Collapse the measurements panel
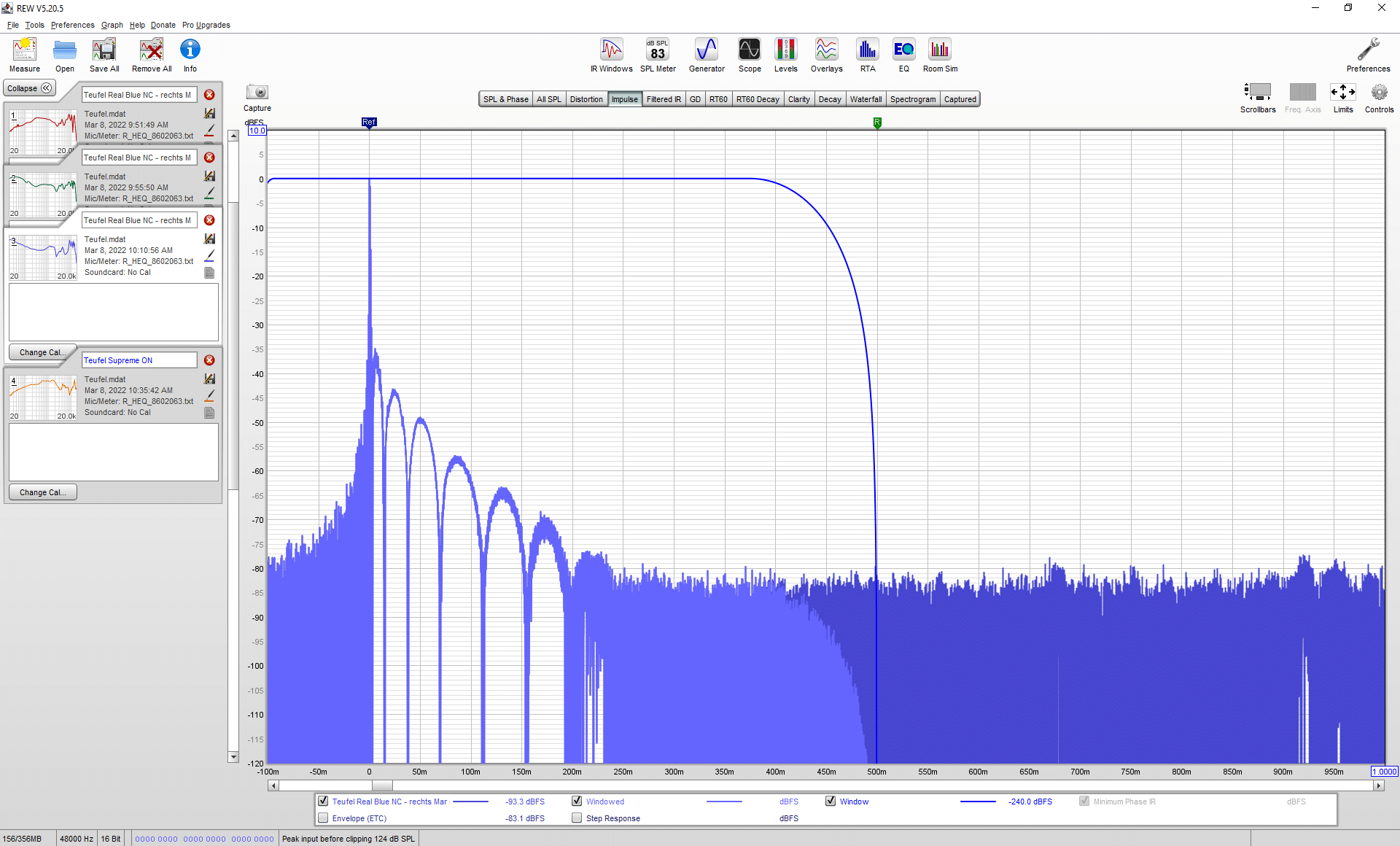The width and height of the screenshot is (1400, 846). (x=29, y=88)
